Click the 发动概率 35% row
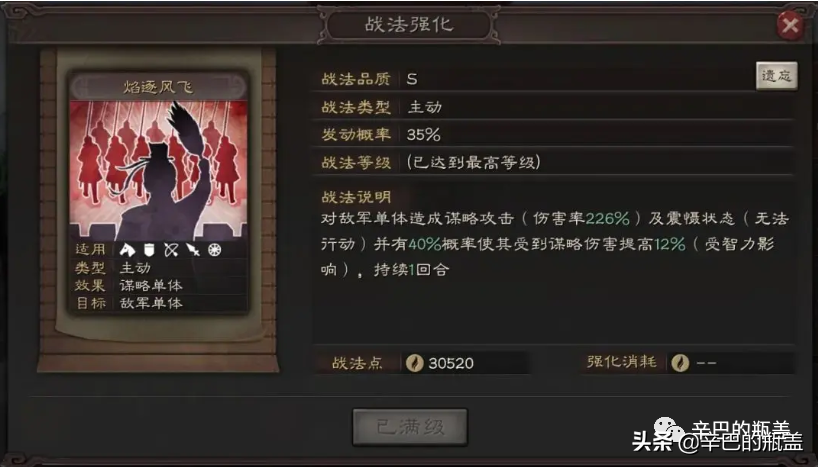The height and width of the screenshot is (467, 818). click(x=554, y=135)
